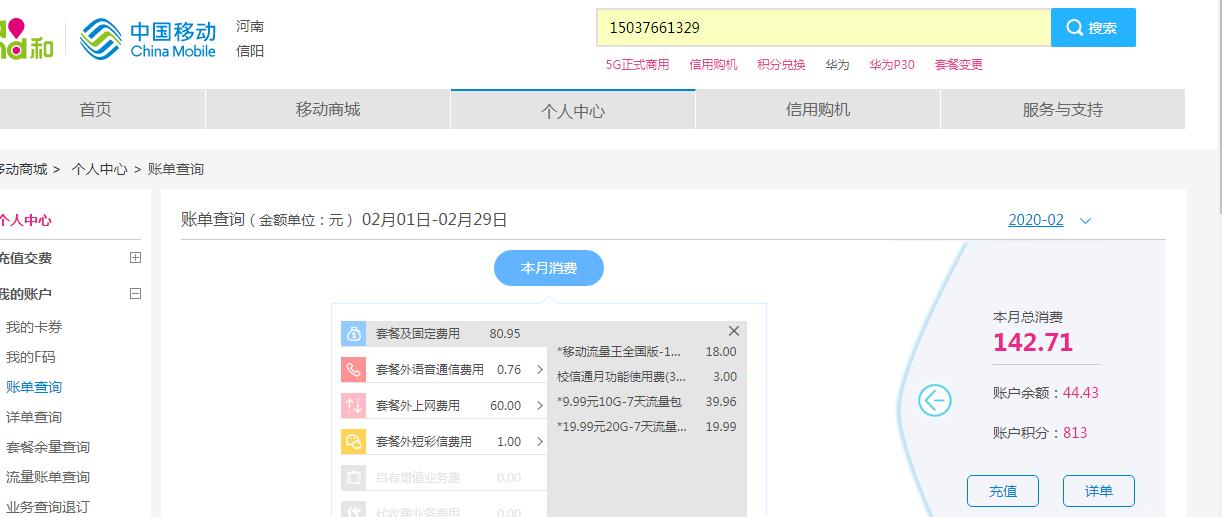Expand the 套餐外上网费用 row arrow
Image resolution: width=1222 pixels, height=517 pixels.
click(540, 406)
